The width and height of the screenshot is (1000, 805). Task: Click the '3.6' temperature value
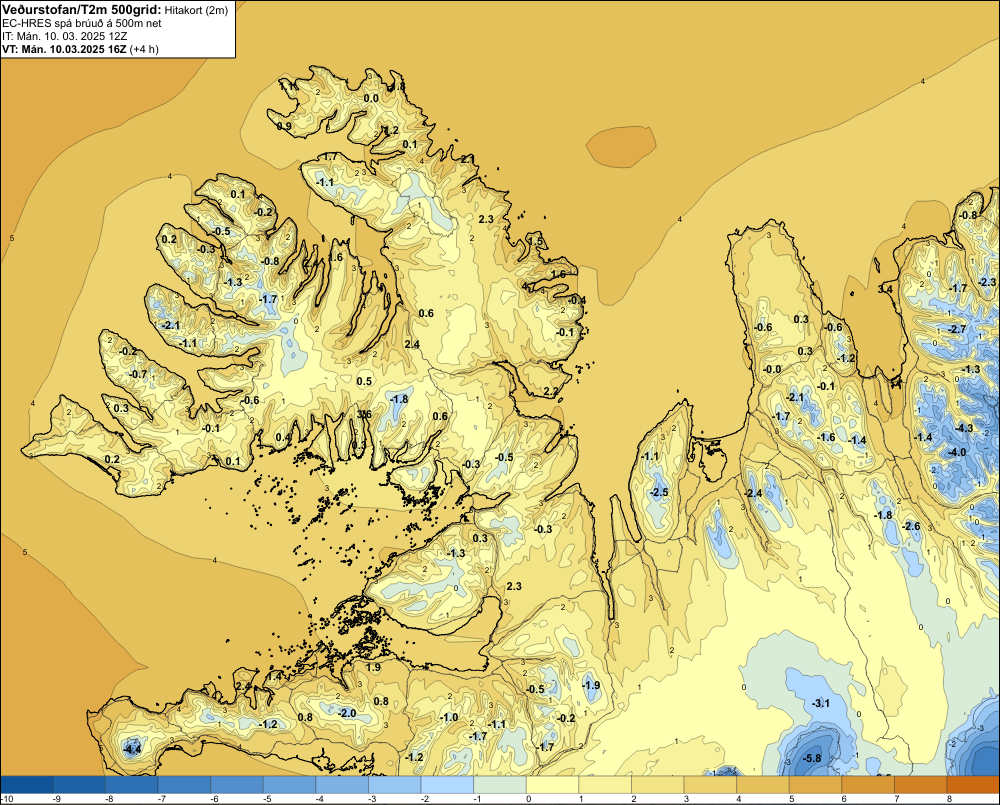tap(364, 415)
